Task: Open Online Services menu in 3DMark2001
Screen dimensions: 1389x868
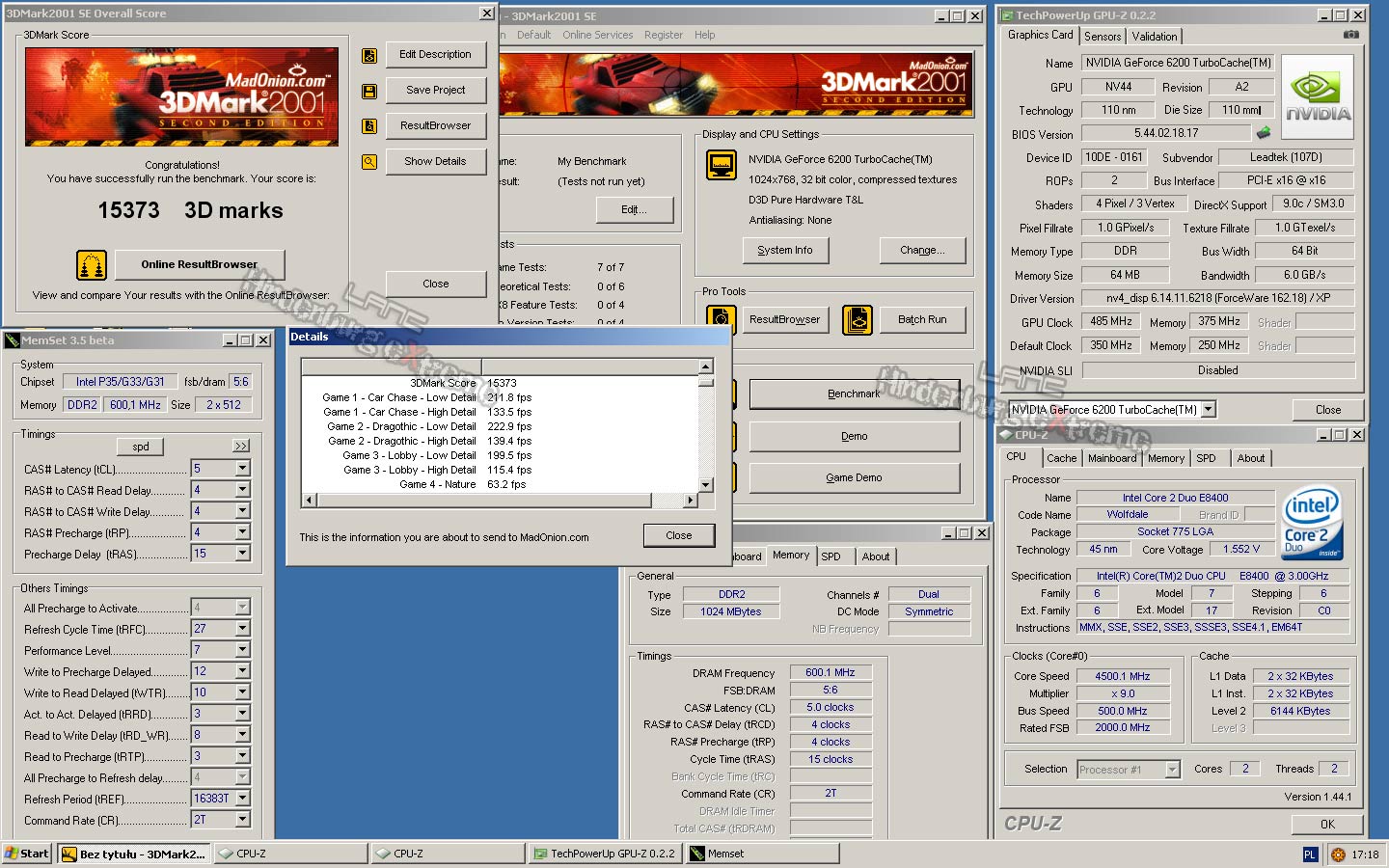Action: tap(598, 35)
